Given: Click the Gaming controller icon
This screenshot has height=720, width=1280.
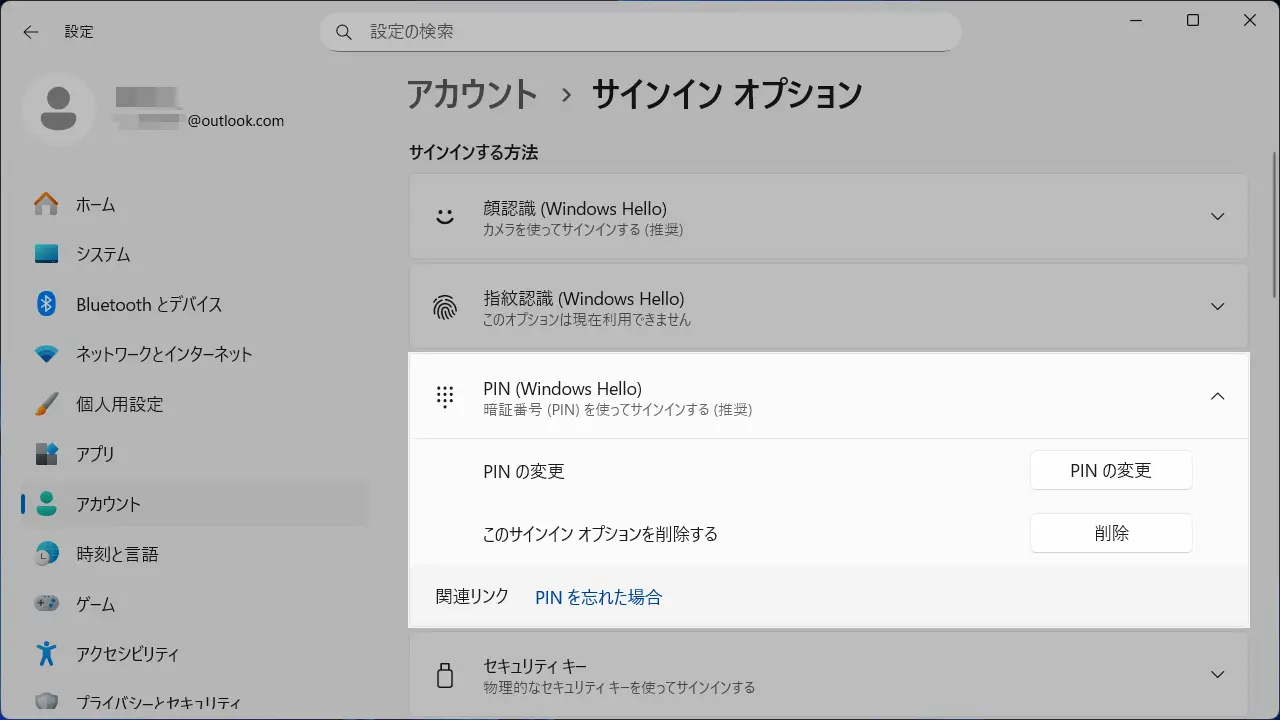Looking at the screenshot, I should click(x=46, y=604).
